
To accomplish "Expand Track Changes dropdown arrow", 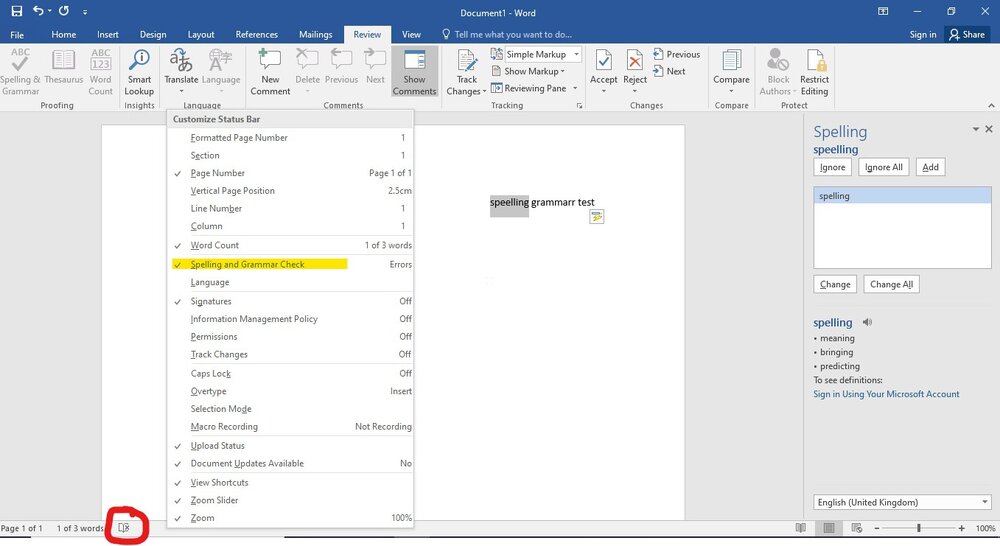I will tap(484, 91).
